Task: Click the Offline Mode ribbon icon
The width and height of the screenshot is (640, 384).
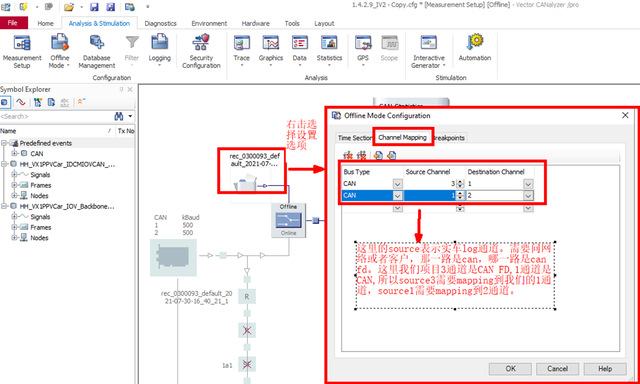Action: [x=59, y=51]
